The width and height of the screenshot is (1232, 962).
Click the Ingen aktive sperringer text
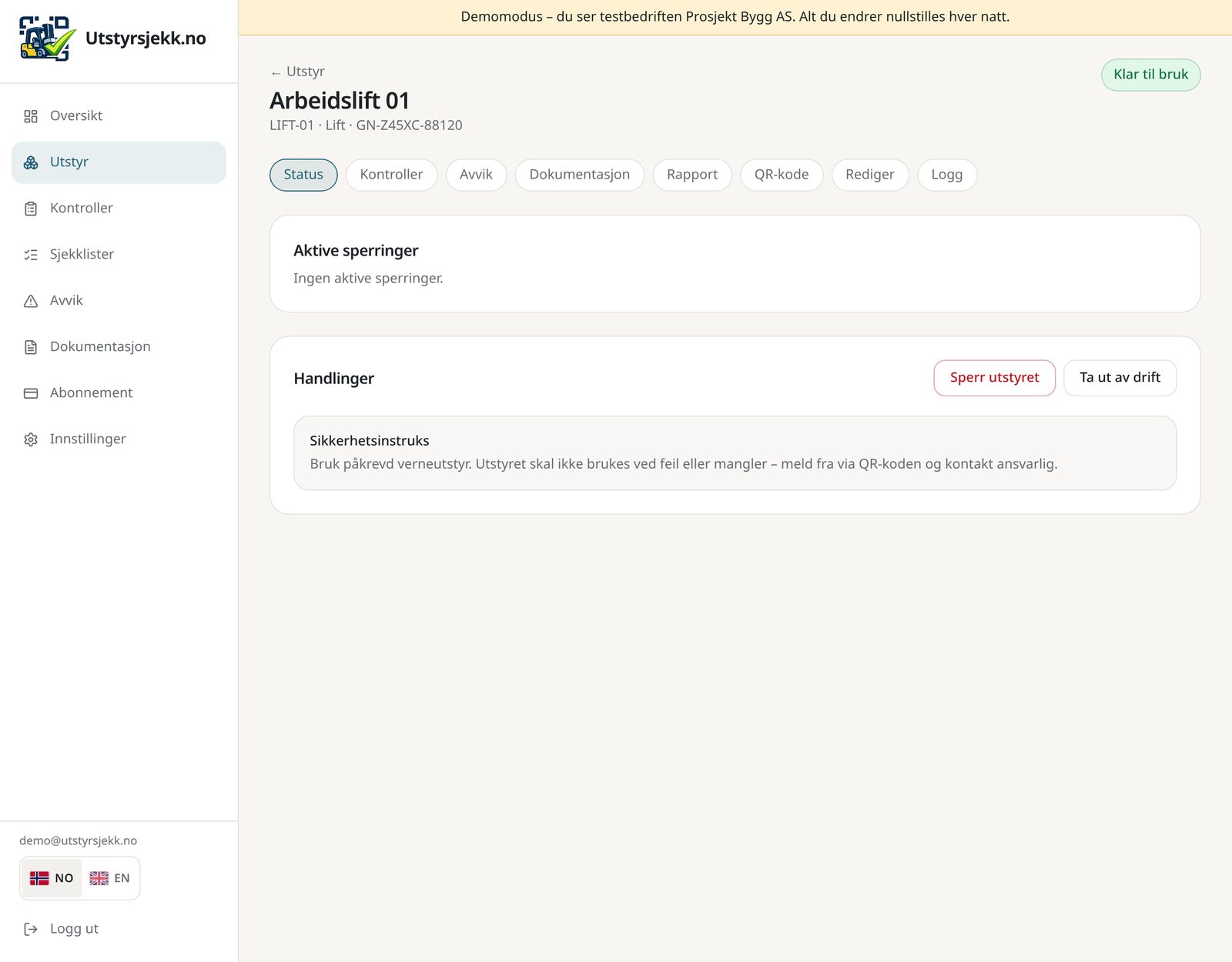[x=368, y=279]
